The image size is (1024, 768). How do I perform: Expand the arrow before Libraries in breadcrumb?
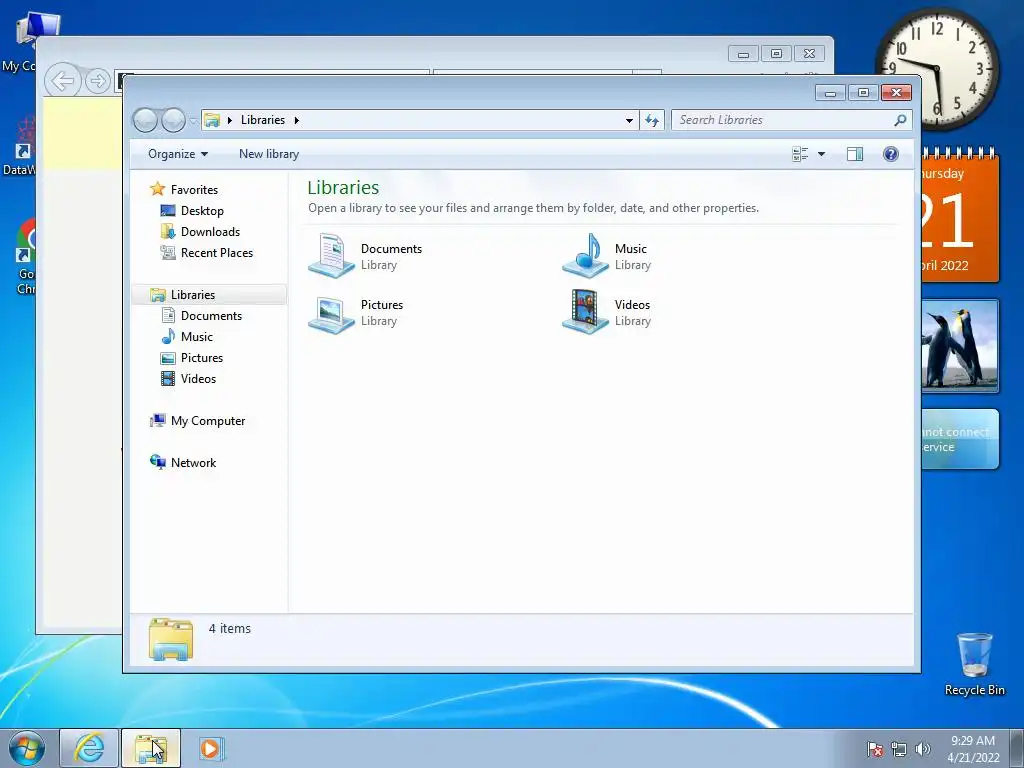tap(230, 120)
